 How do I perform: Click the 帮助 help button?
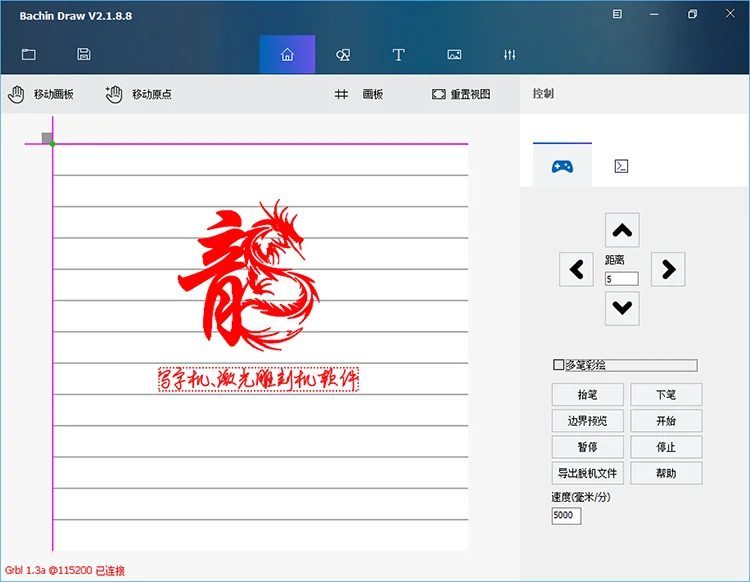pyautogui.click(x=666, y=473)
